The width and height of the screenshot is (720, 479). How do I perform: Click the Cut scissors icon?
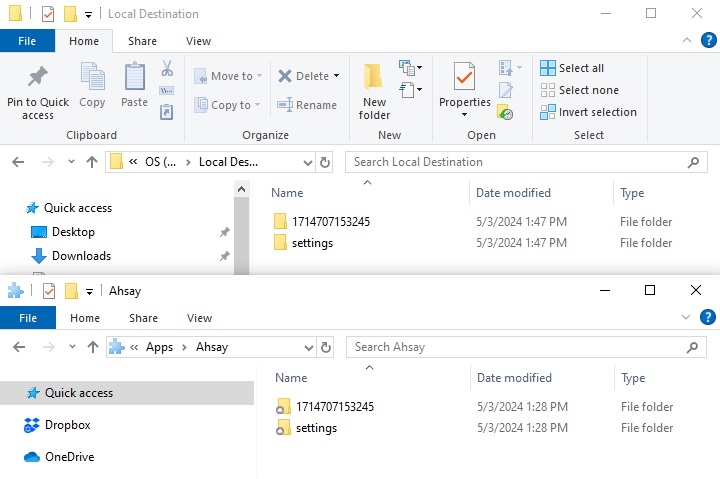tap(167, 68)
